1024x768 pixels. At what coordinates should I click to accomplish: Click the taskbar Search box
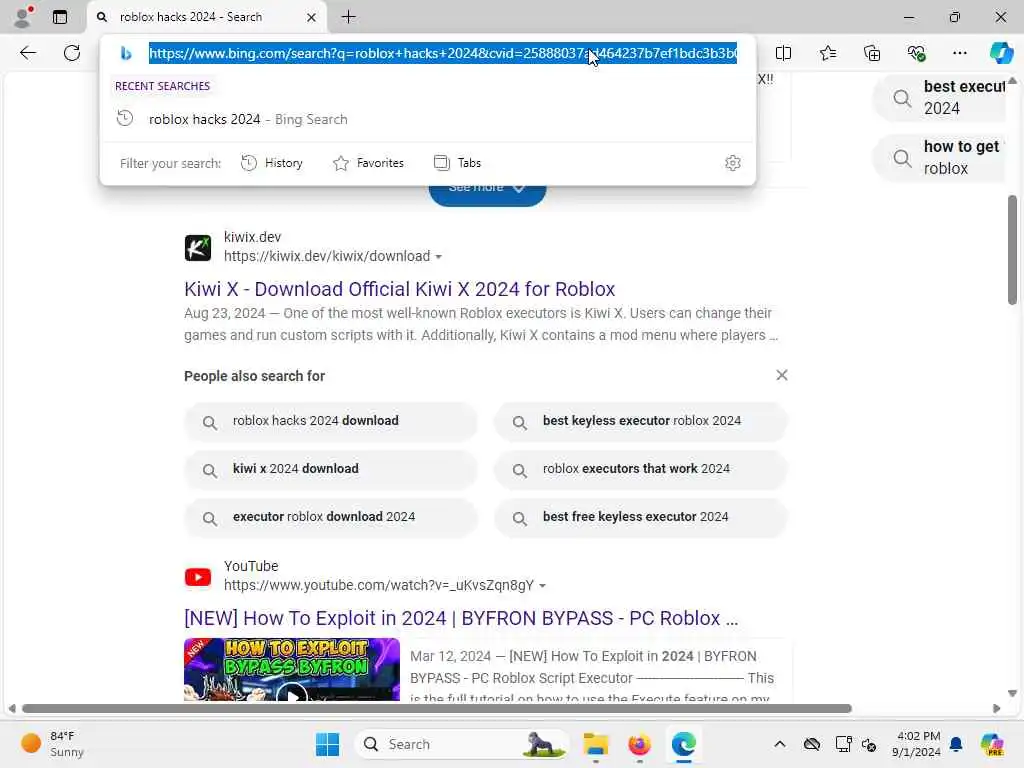click(x=461, y=744)
